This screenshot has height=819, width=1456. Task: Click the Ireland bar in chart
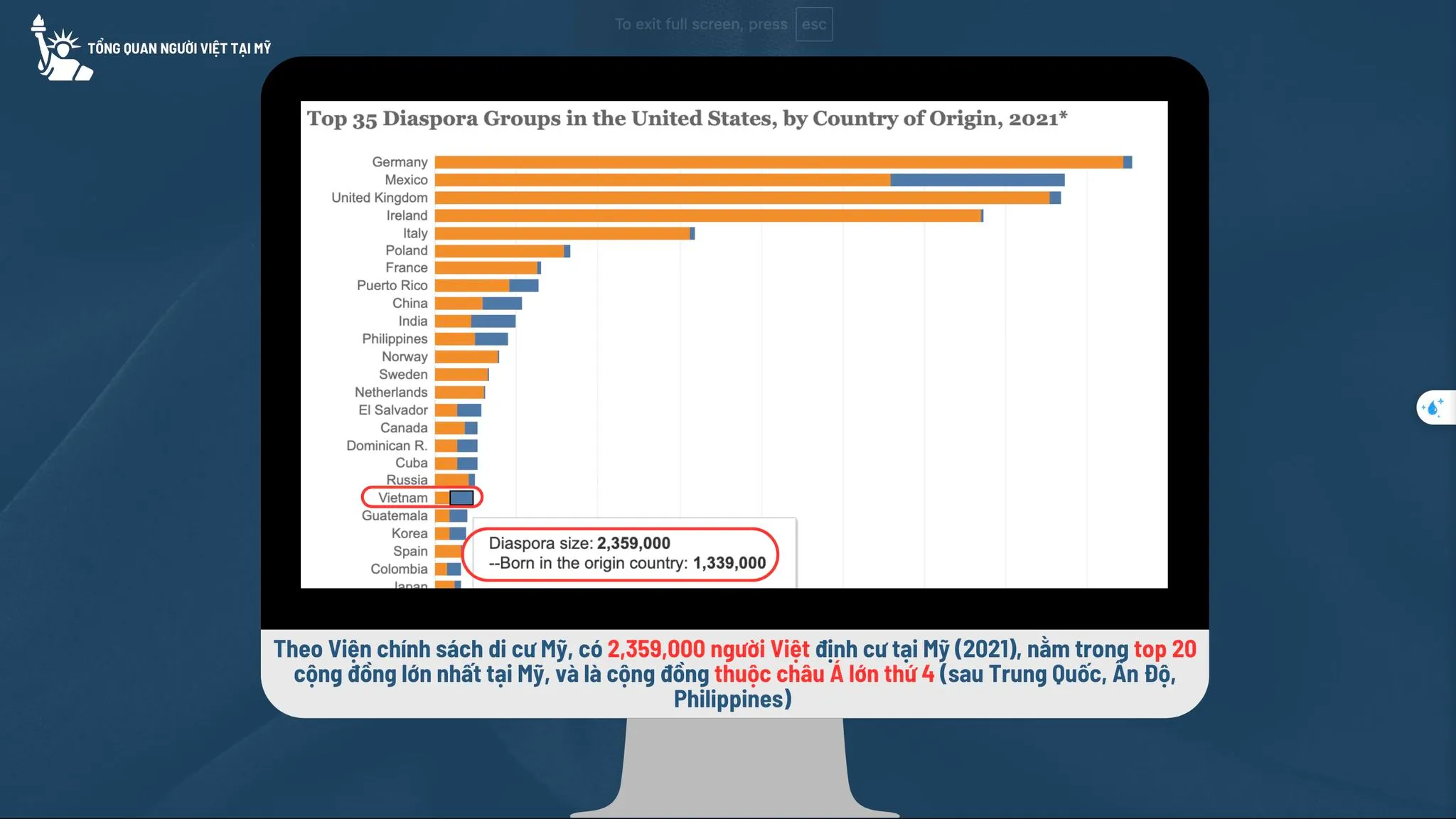(709, 215)
